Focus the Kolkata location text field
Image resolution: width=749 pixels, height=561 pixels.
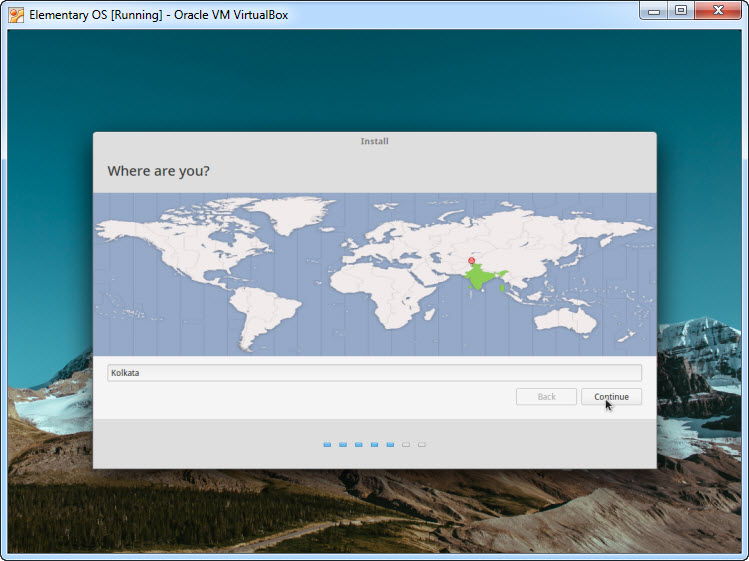374,373
